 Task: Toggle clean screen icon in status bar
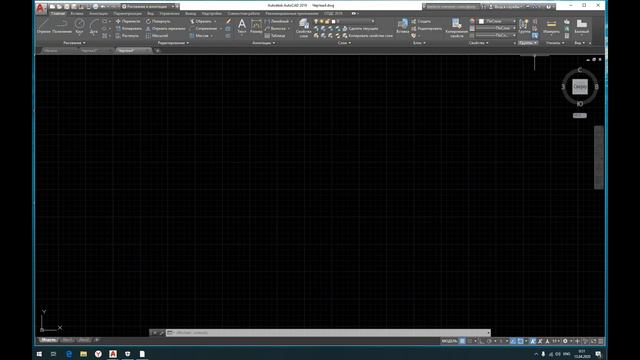pyautogui.click(x=593, y=341)
